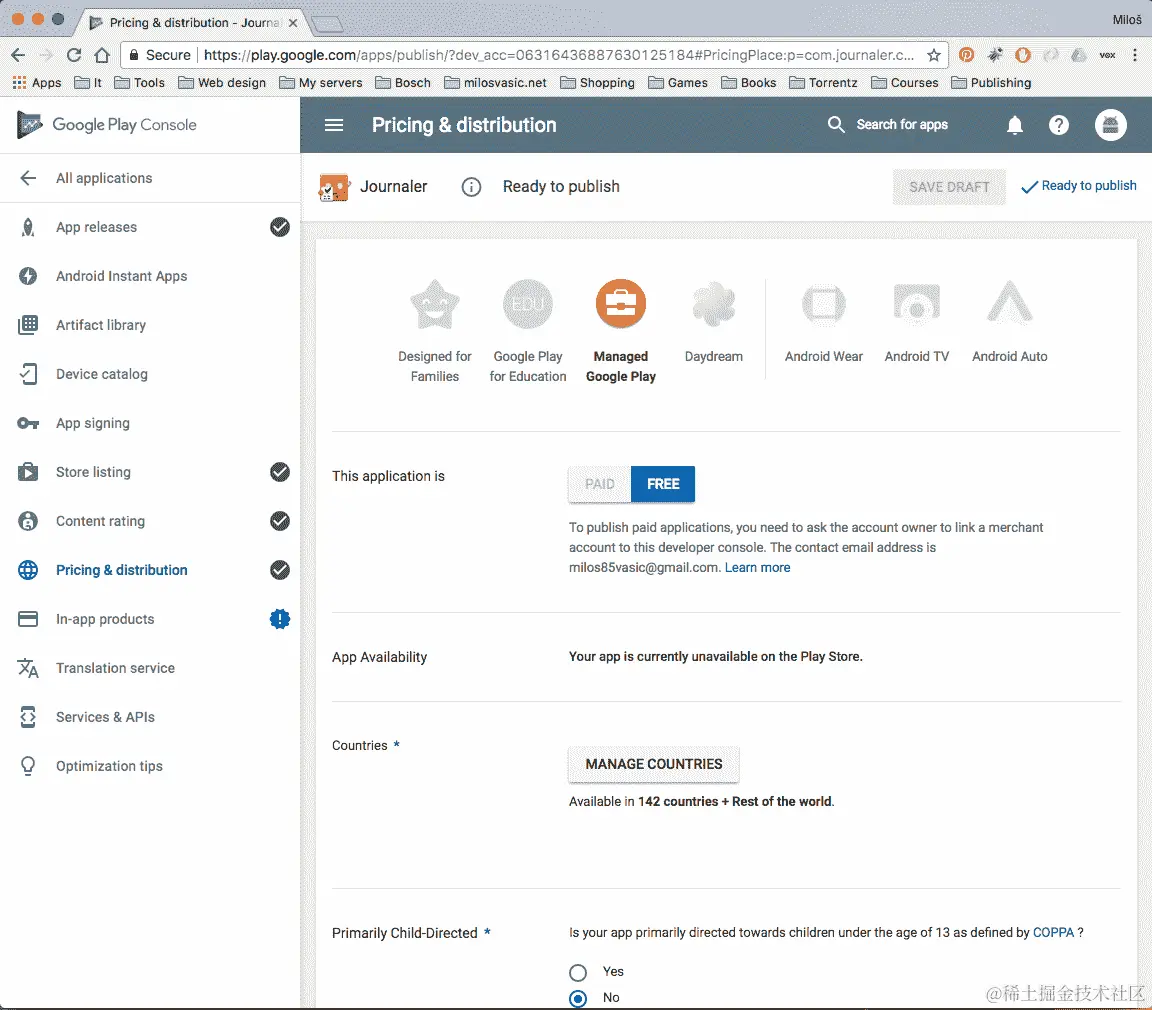Open the Courses bookmarks folder
Viewport: 1152px width, 1010px height.
pyautogui.click(x=904, y=82)
